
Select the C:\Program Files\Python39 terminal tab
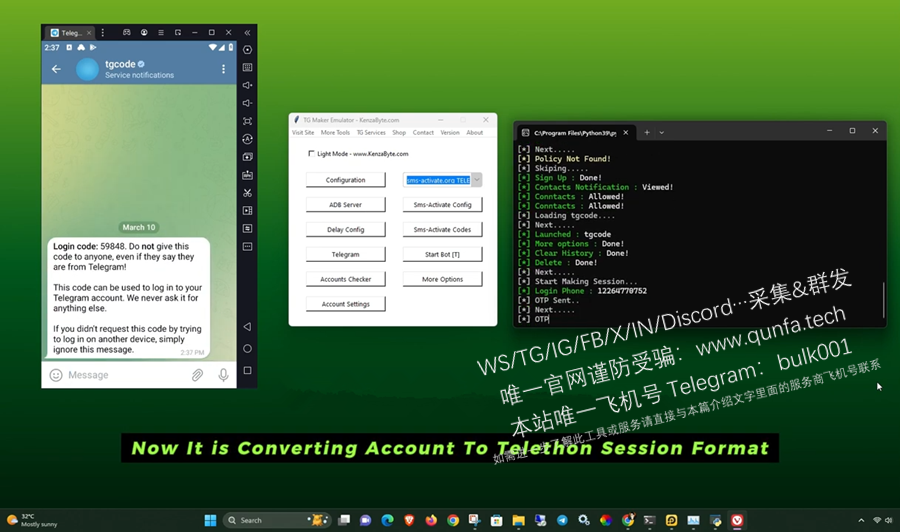click(x=575, y=133)
